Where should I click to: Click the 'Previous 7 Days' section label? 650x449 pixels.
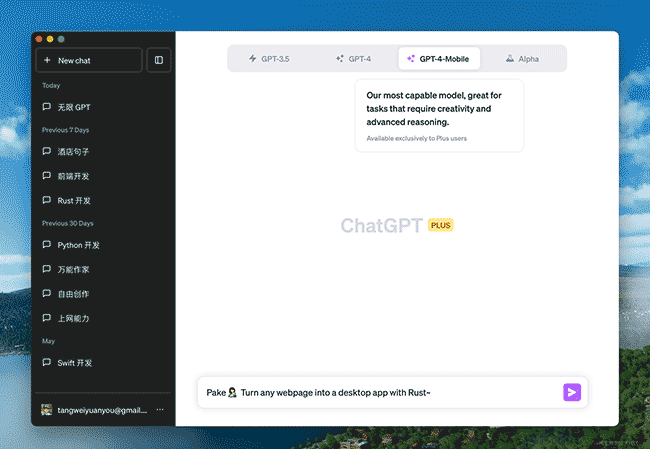[x=65, y=130]
